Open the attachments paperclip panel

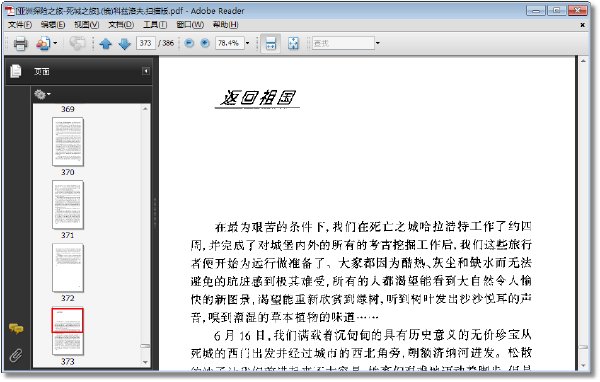[16, 355]
